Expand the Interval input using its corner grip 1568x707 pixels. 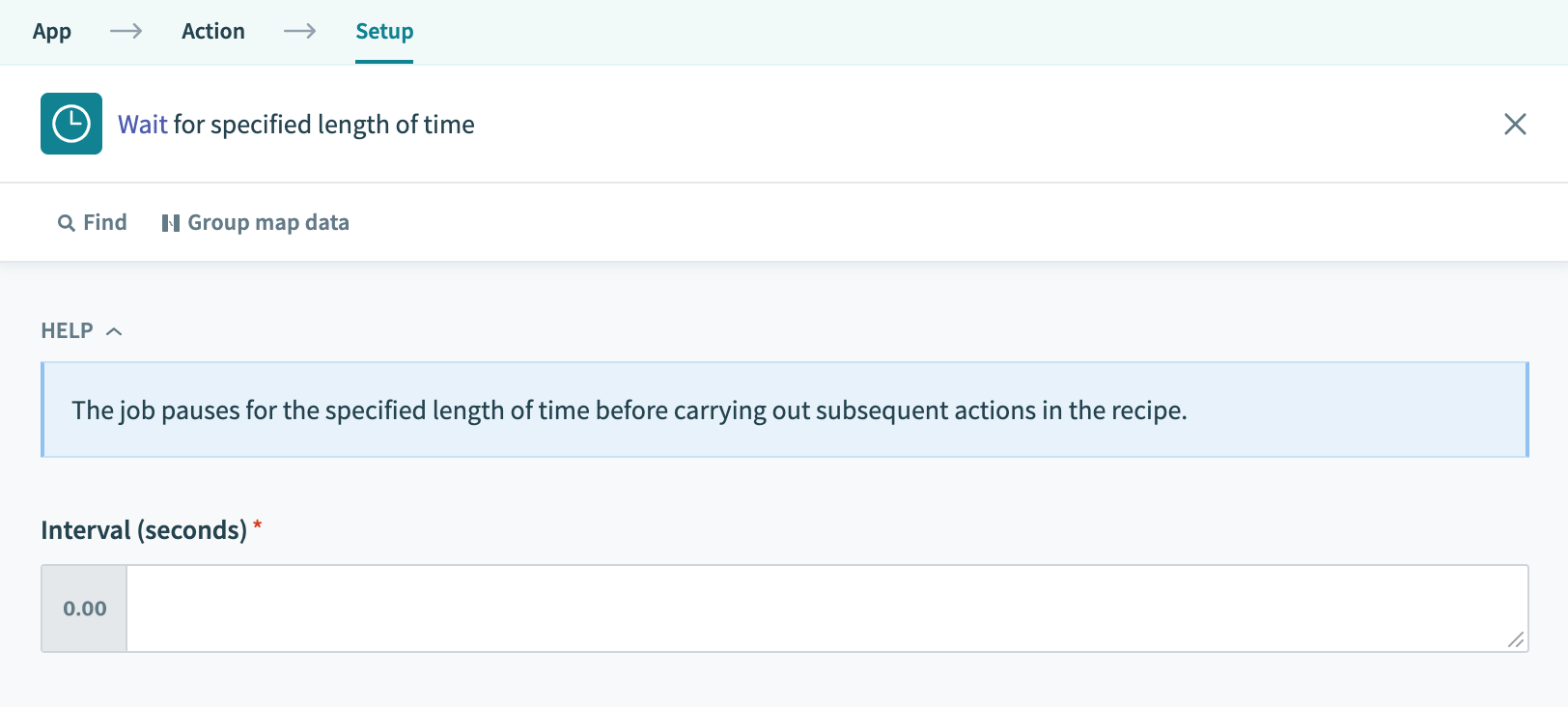tap(1515, 639)
